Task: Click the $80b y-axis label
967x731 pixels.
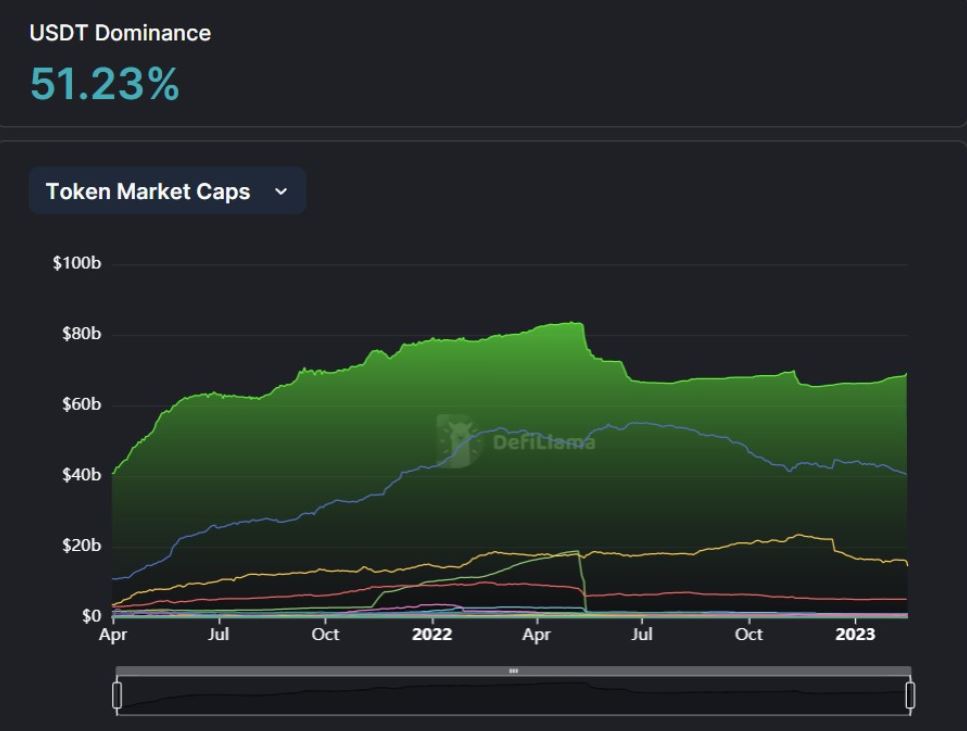Action: coord(81,334)
